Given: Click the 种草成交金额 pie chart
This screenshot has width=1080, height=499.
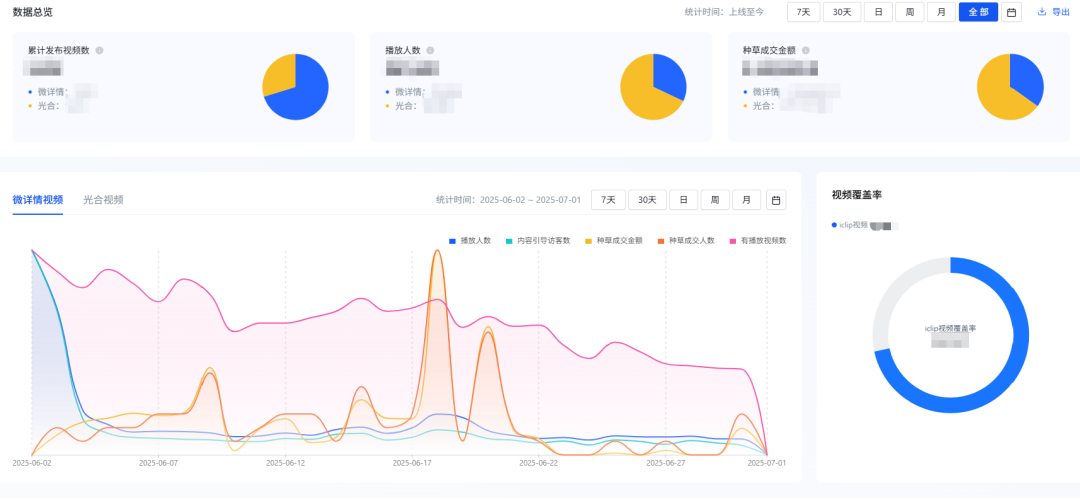Looking at the screenshot, I should point(1010,87).
